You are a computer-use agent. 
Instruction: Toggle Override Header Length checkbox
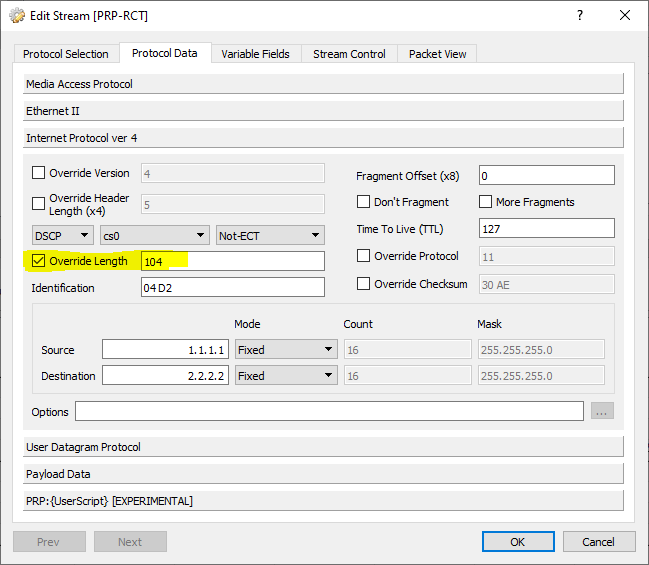click(x=38, y=203)
